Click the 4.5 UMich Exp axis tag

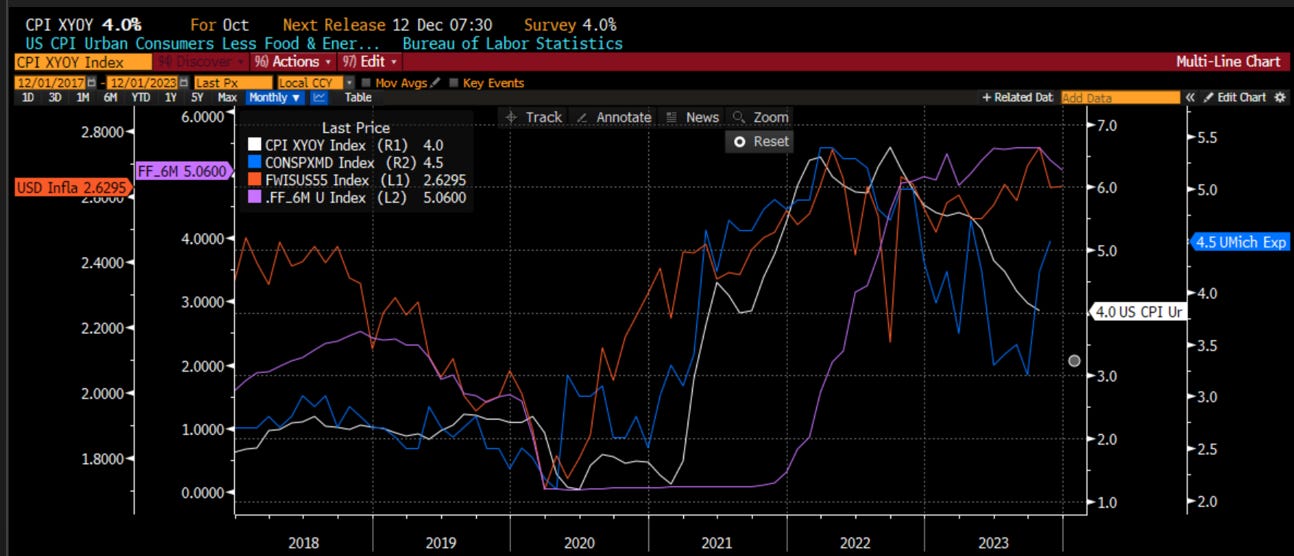[x=1239, y=242]
